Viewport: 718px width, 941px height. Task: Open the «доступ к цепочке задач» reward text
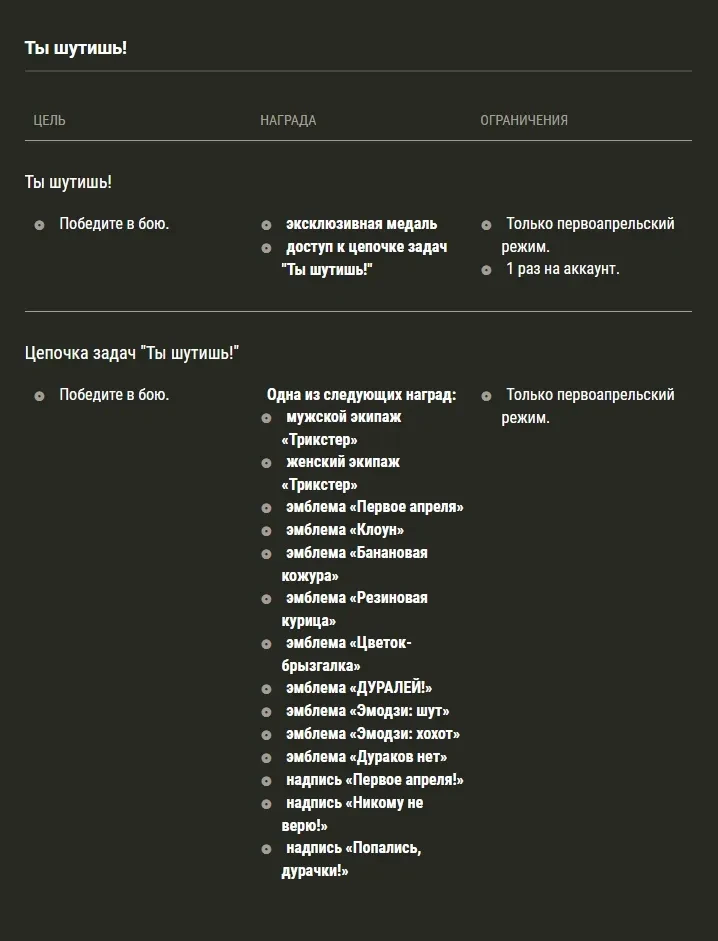366,247
